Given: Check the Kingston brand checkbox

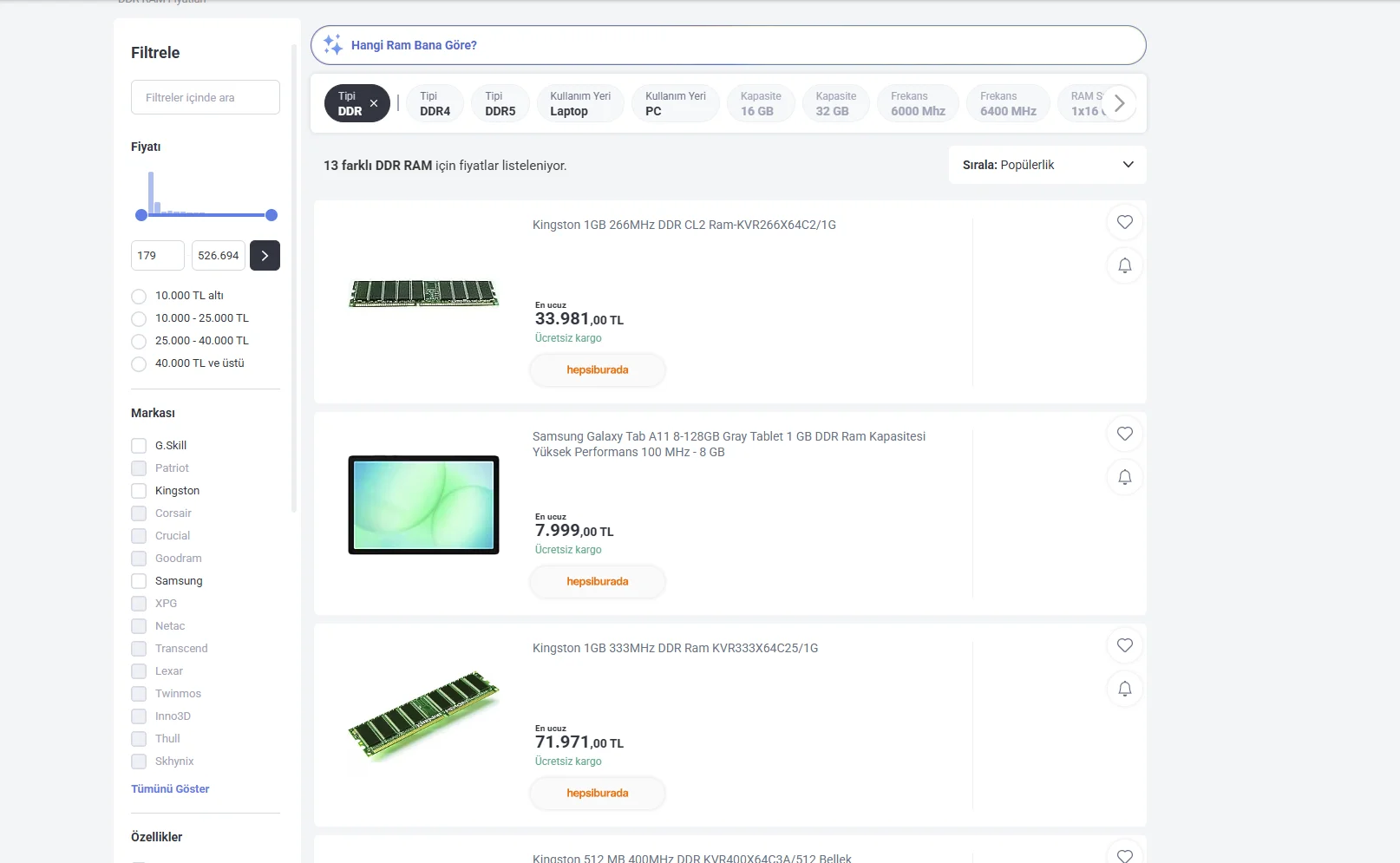Looking at the screenshot, I should point(139,491).
